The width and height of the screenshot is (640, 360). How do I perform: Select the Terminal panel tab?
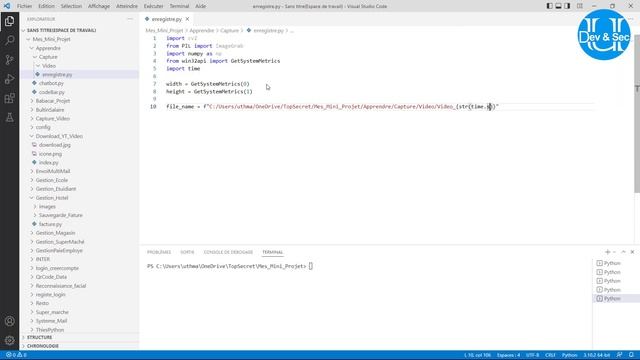272,252
